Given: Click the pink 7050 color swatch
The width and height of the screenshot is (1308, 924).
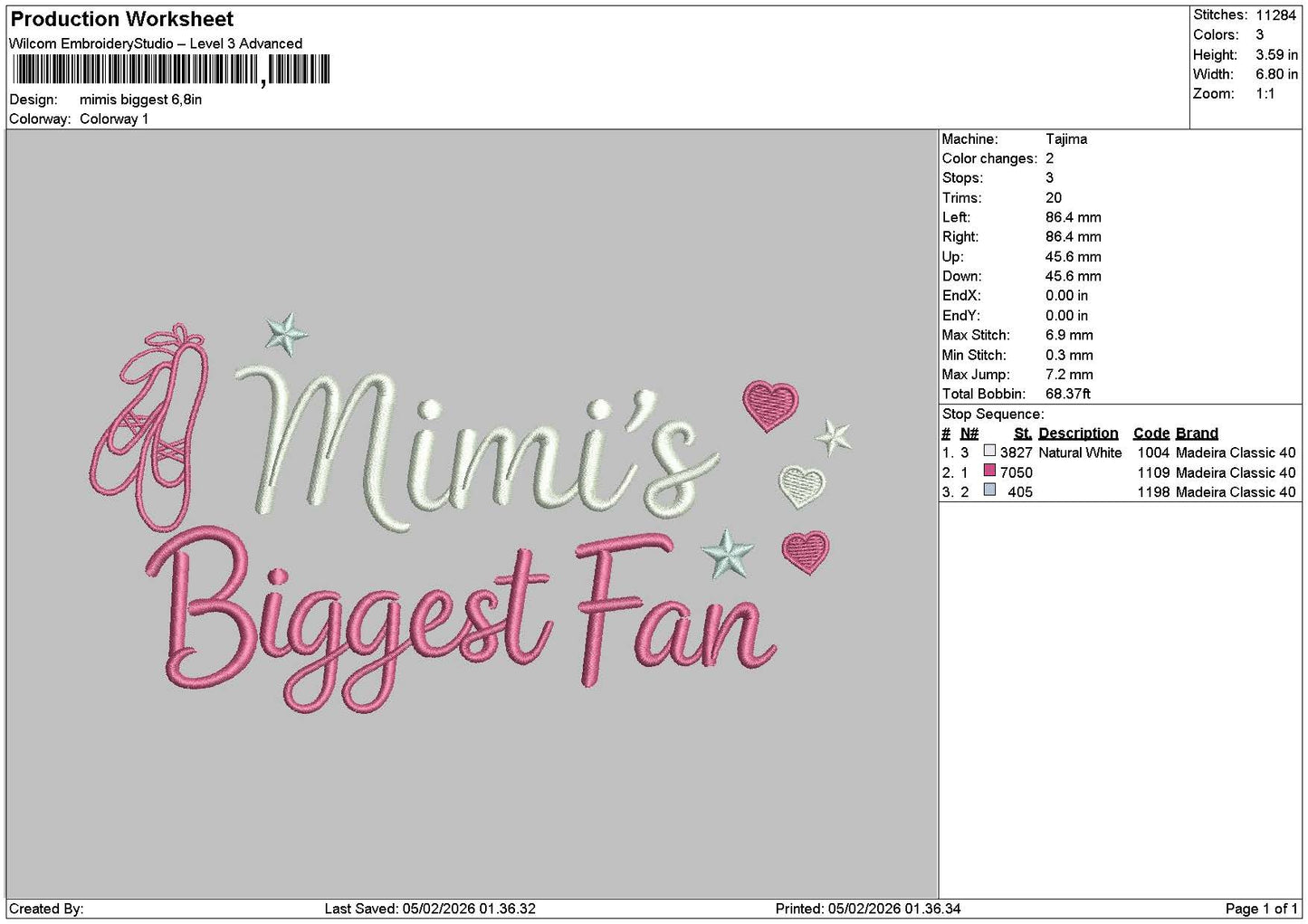Looking at the screenshot, I should coord(989,471).
